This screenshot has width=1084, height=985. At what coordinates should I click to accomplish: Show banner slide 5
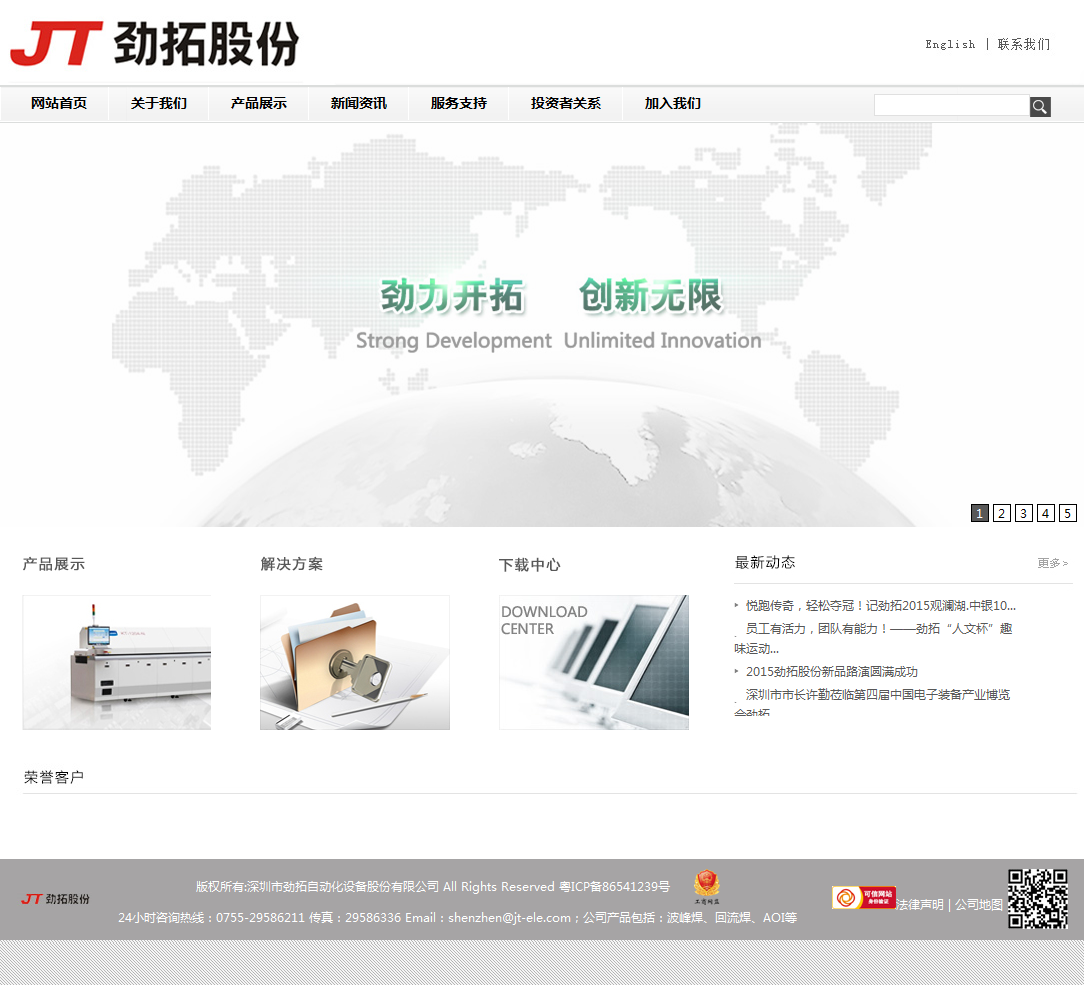point(1068,513)
